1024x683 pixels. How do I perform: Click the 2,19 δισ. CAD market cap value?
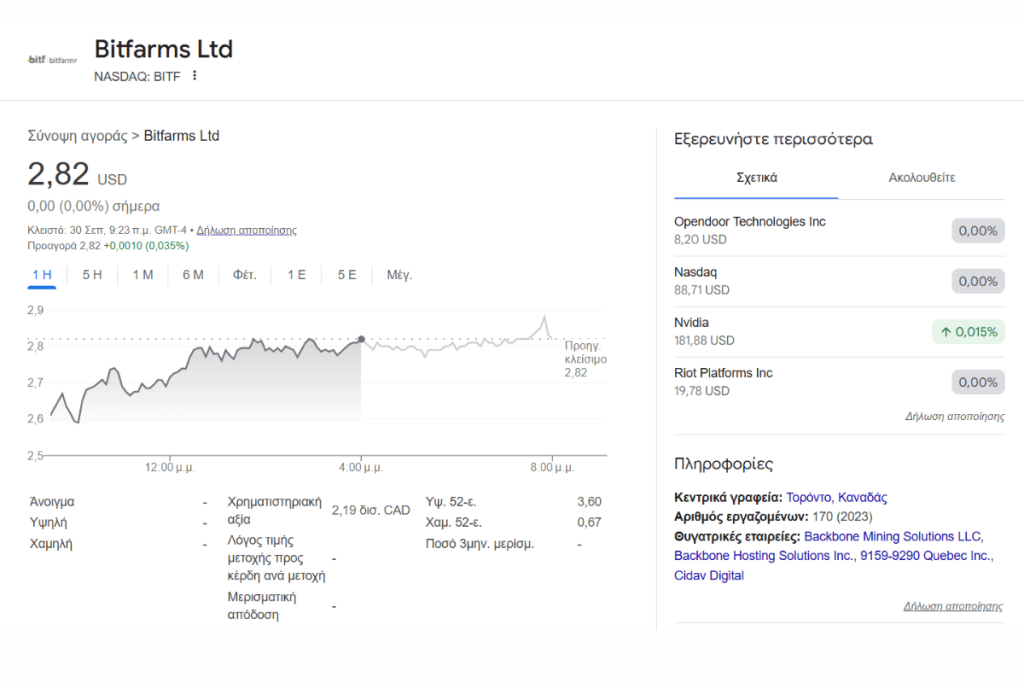tap(370, 511)
